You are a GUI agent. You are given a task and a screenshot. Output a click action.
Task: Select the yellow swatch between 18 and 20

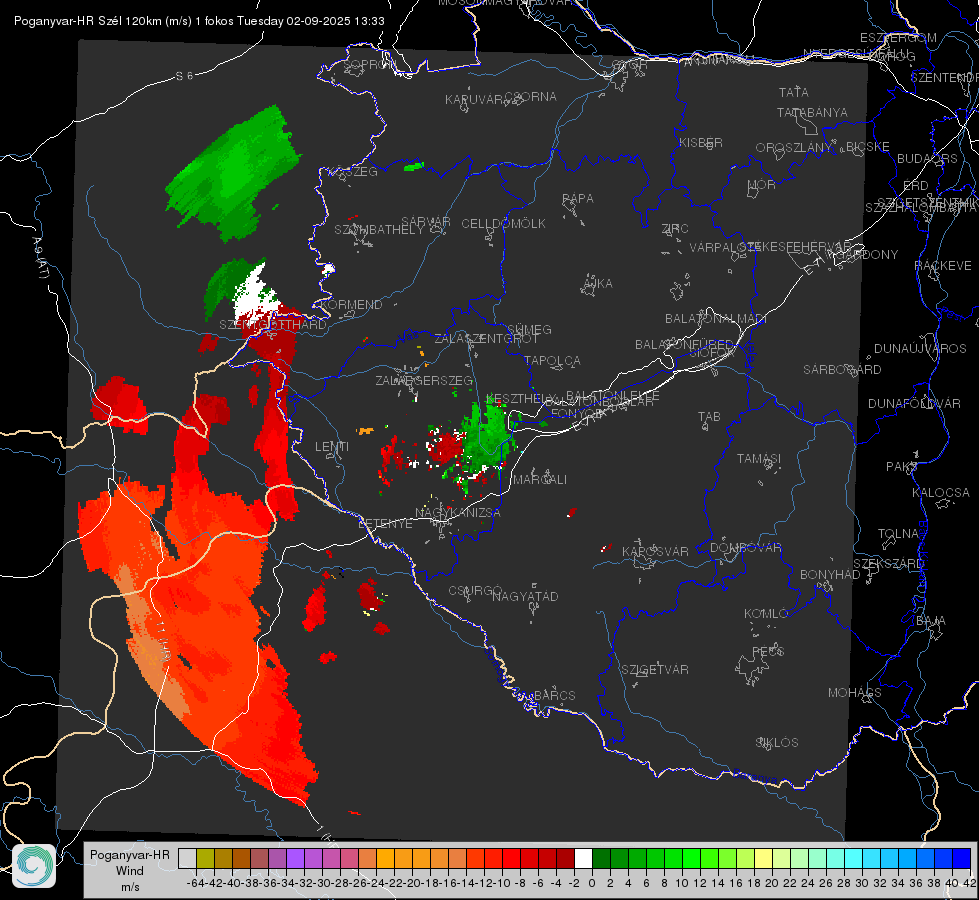click(x=763, y=859)
